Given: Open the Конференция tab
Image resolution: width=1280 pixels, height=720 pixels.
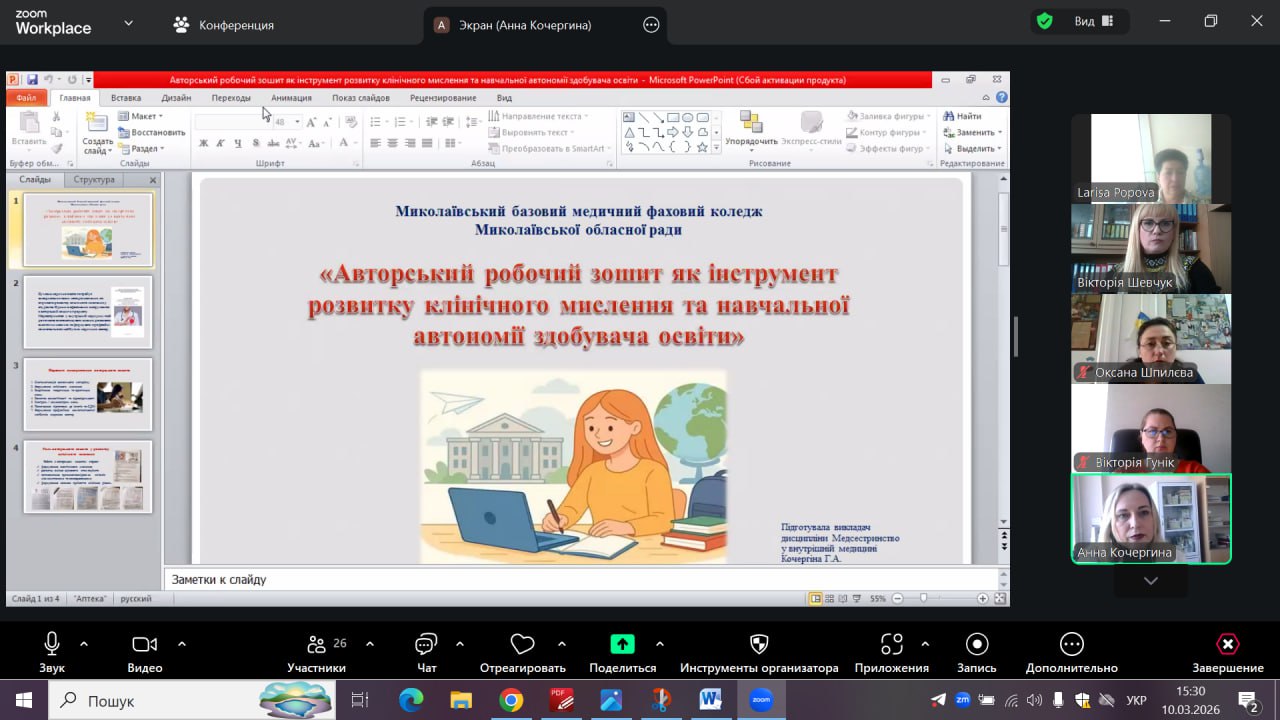Looking at the screenshot, I should coord(224,25).
